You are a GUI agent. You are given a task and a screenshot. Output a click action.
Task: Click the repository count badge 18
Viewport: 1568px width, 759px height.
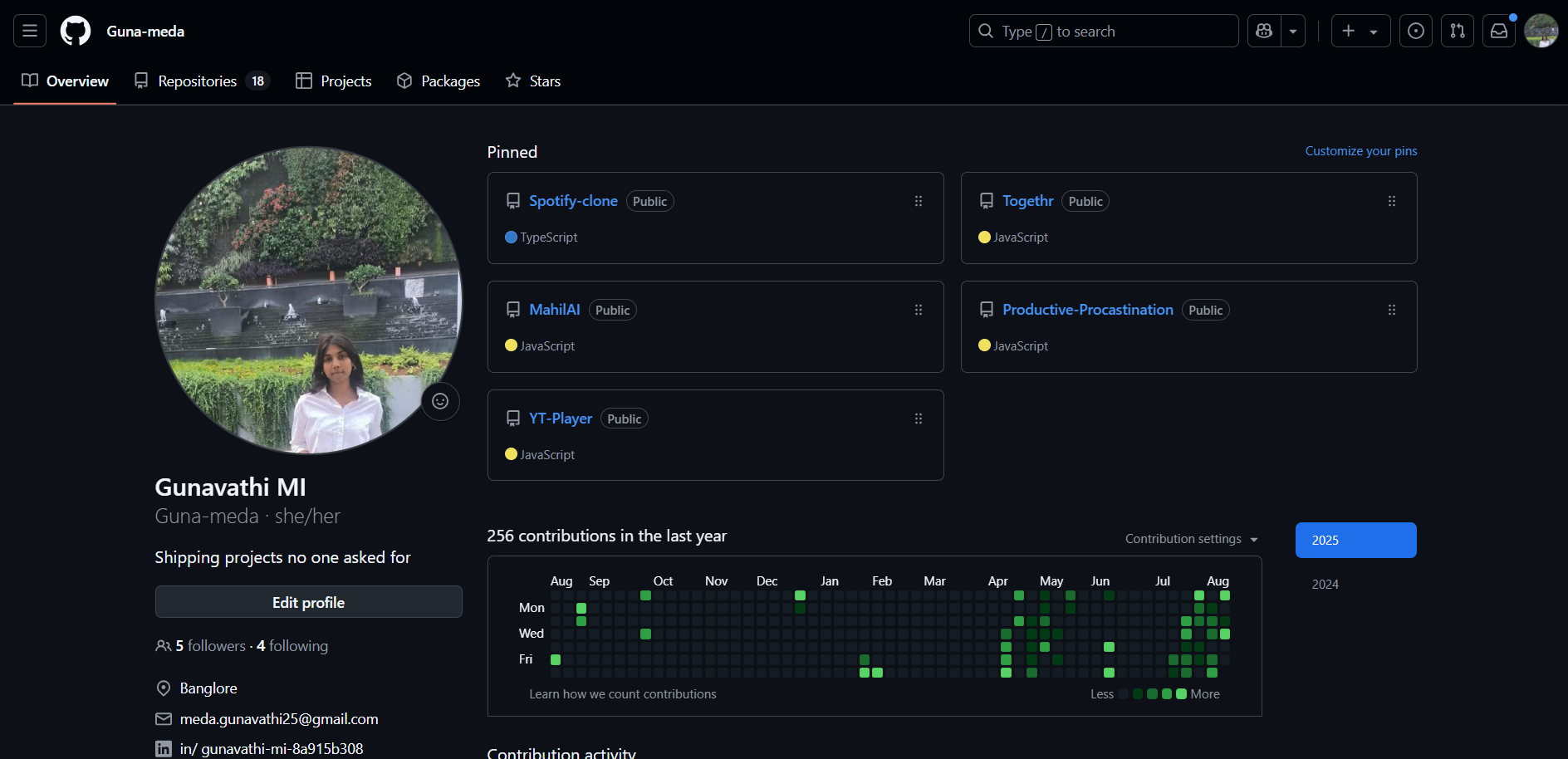coord(258,81)
